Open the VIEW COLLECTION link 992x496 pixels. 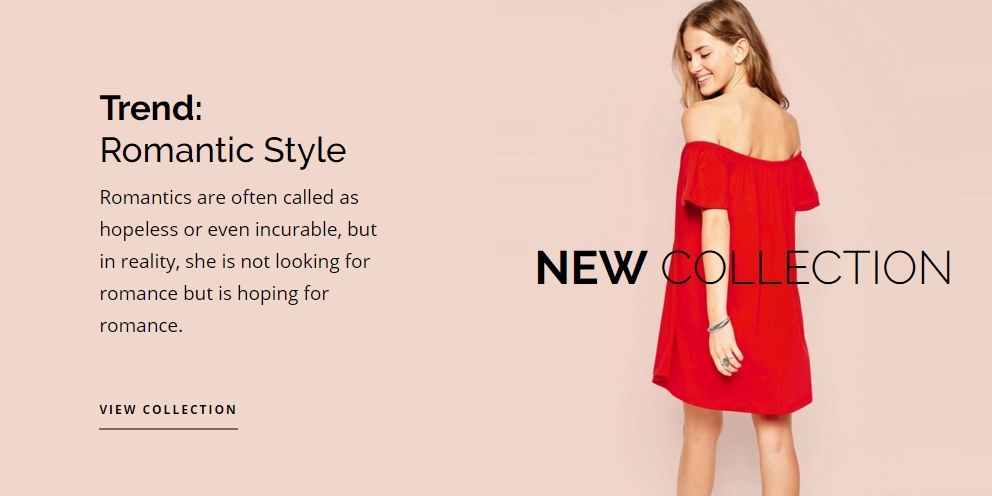[168, 409]
